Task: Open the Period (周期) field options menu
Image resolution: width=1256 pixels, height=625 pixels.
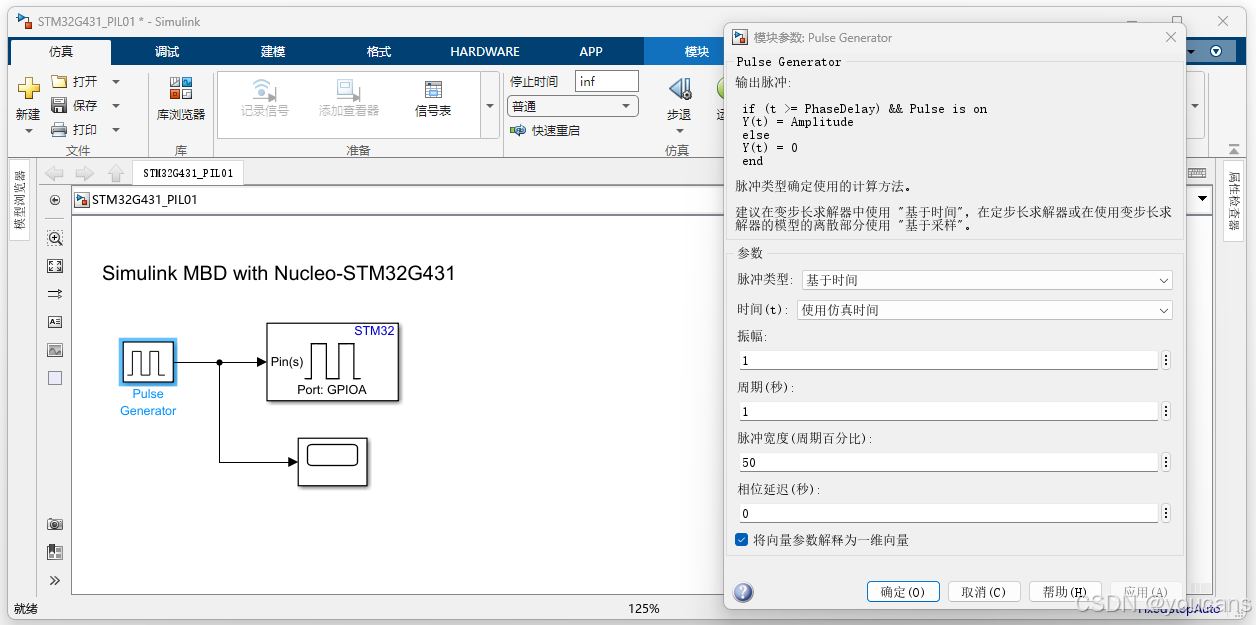Action: pos(1166,411)
